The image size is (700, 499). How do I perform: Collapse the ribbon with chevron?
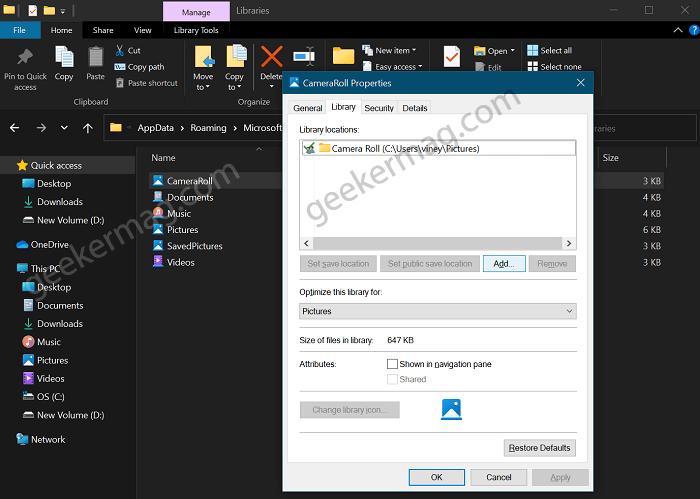678,30
